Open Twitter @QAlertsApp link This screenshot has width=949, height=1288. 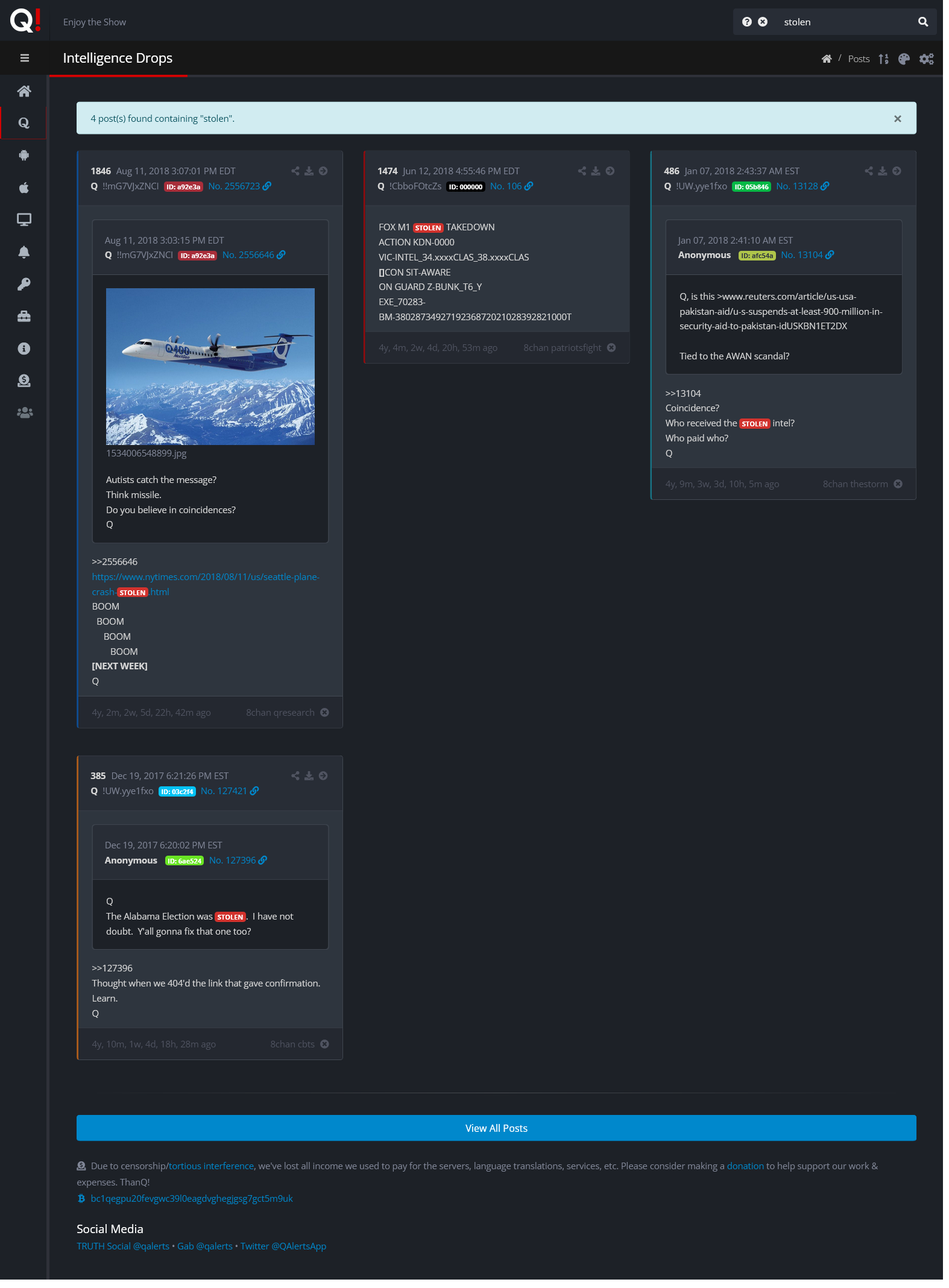coord(283,1246)
